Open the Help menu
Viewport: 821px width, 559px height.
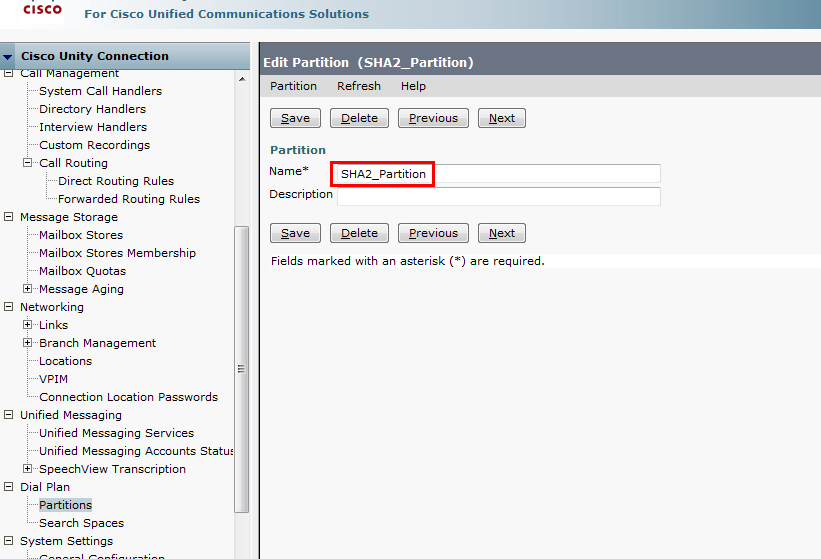click(x=413, y=86)
